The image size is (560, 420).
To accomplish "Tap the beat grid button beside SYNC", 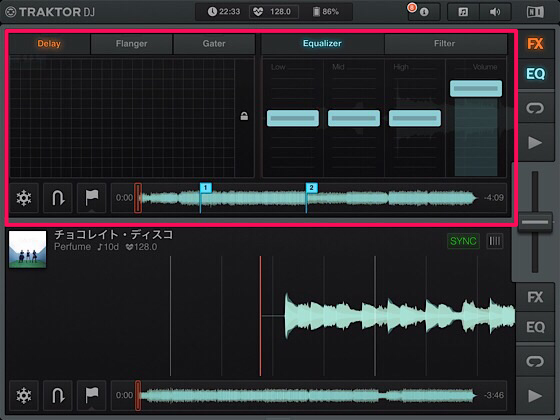I will 495,241.
